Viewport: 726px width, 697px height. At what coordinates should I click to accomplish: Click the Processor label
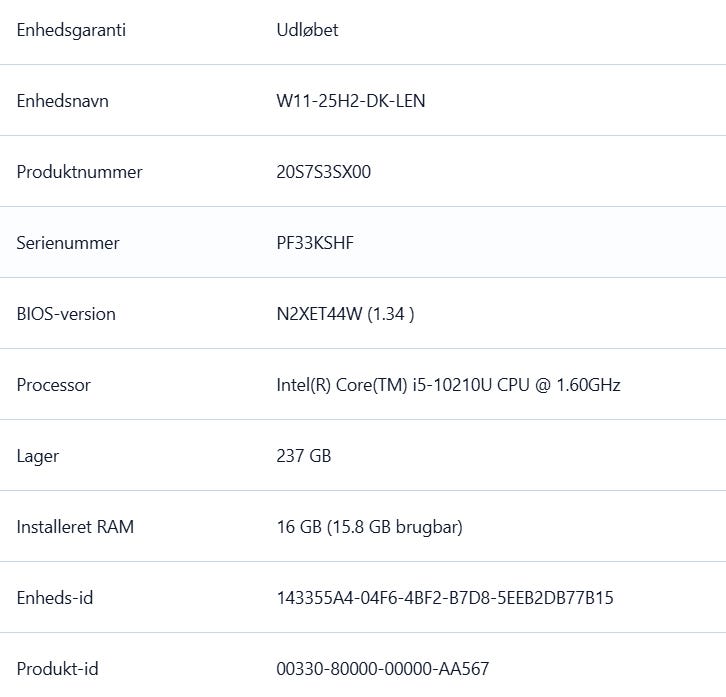click(x=54, y=385)
